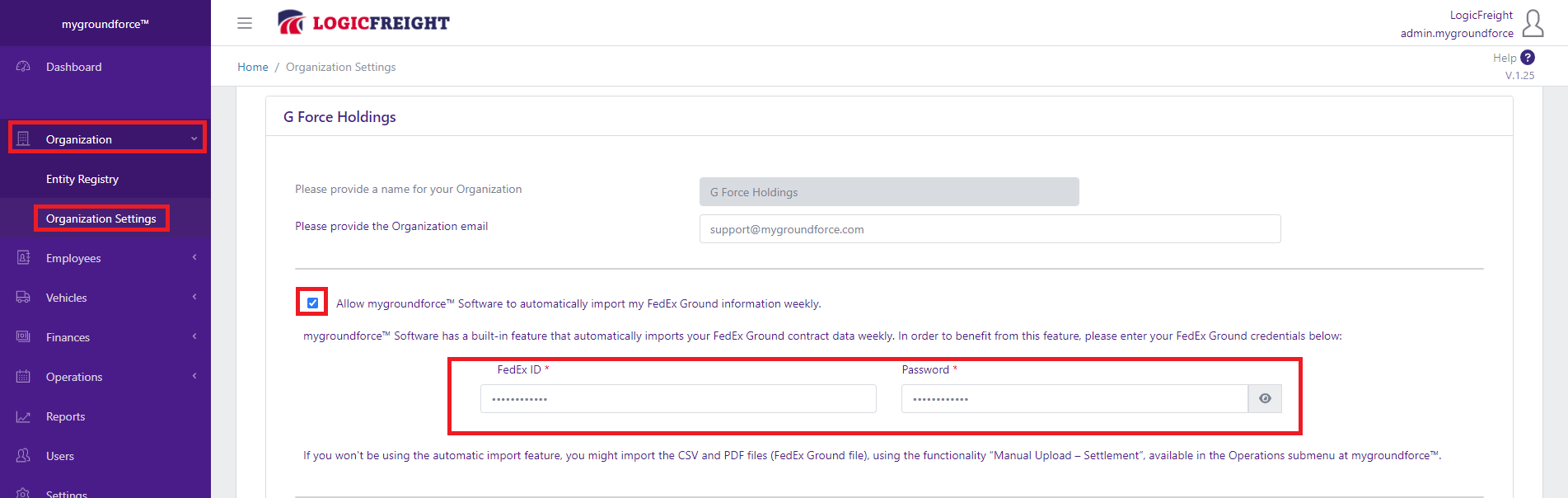The width and height of the screenshot is (1568, 498).
Task: Click the Organization name field
Action: click(889, 192)
